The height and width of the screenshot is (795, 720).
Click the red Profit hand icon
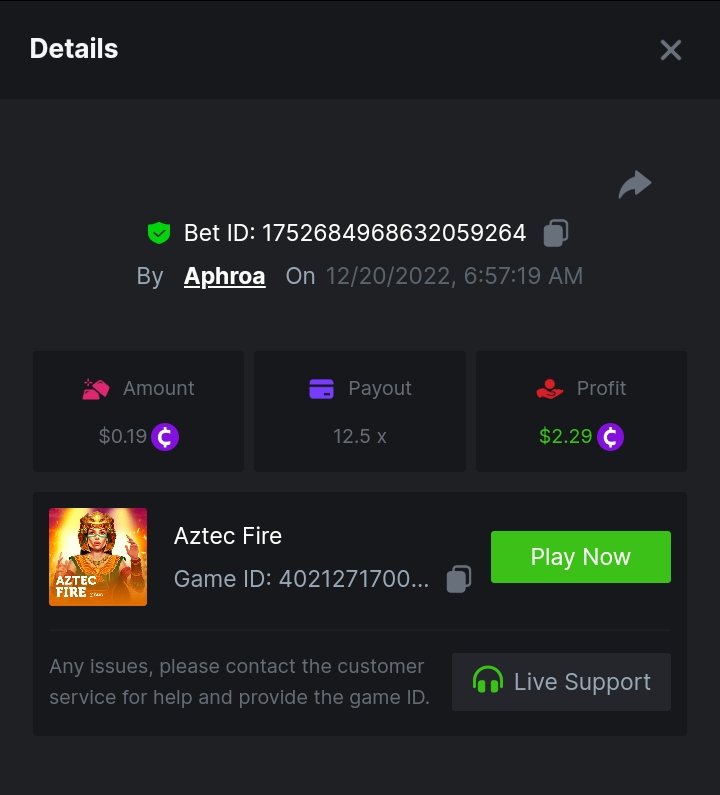point(549,389)
